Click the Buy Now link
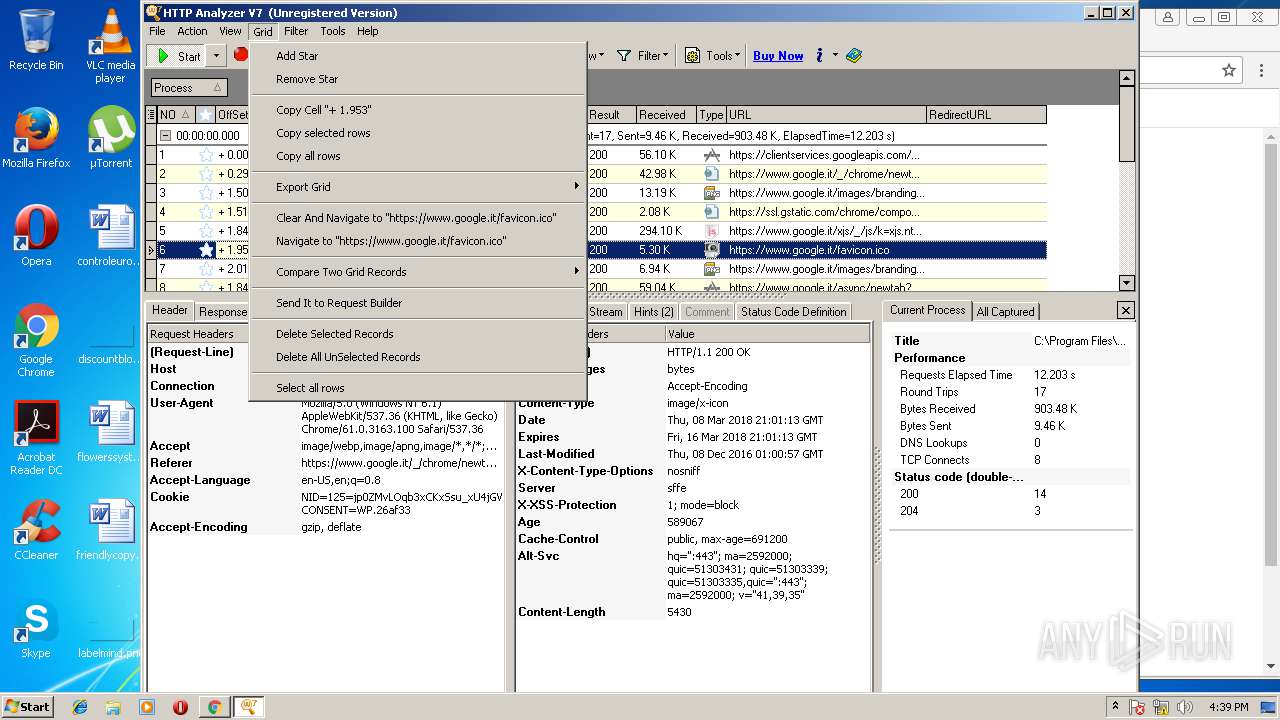This screenshot has width=1280, height=720. (x=778, y=56)
